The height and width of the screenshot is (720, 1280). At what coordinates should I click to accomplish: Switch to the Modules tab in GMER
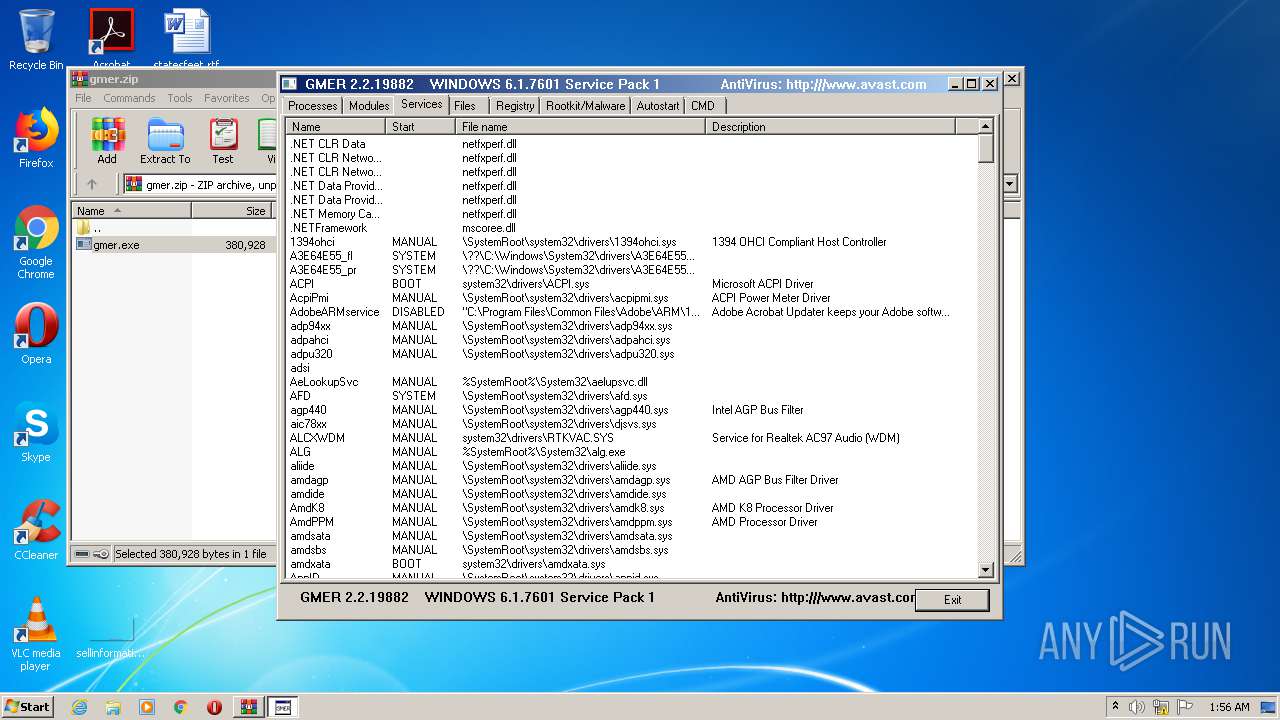click(x=369, y=106)
